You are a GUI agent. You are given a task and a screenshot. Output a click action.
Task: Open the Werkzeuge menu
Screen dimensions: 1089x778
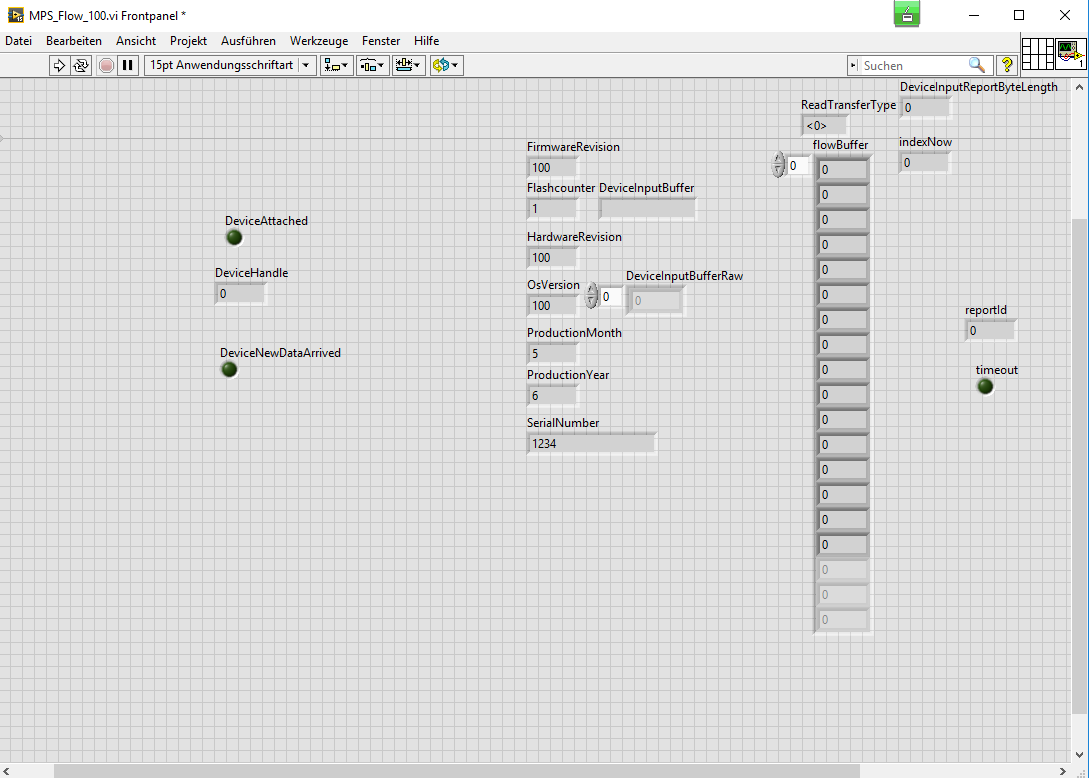pyautogui.click(x=318, y=41)
